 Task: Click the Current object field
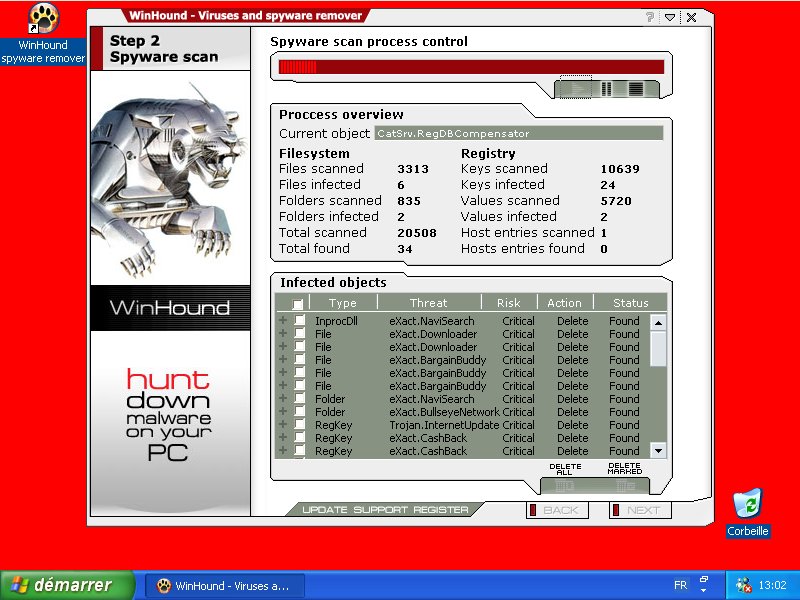(x=519, y=133)
